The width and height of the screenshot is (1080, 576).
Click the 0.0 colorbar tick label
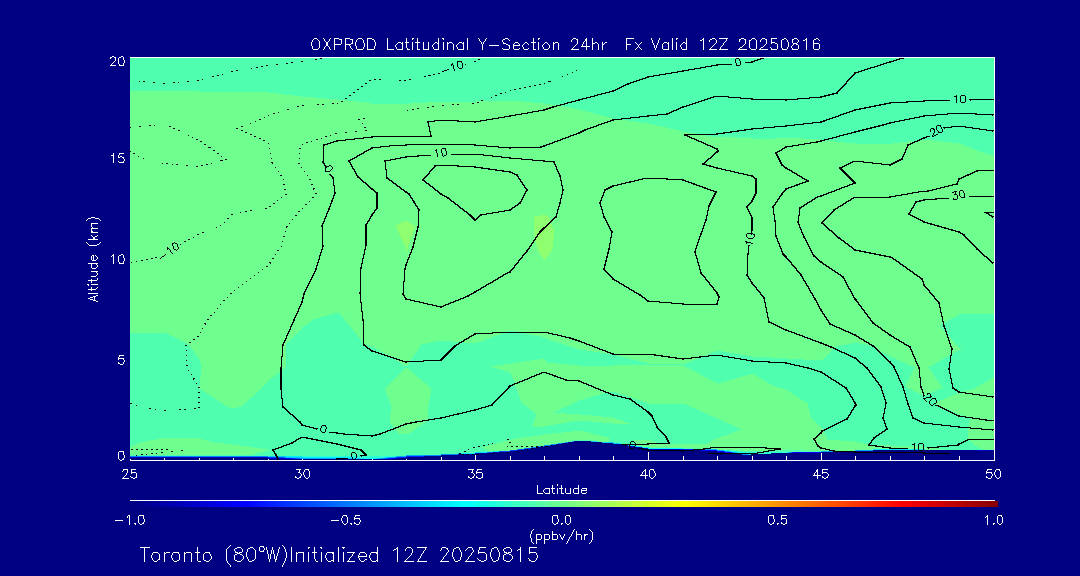(x=561, y=520)
